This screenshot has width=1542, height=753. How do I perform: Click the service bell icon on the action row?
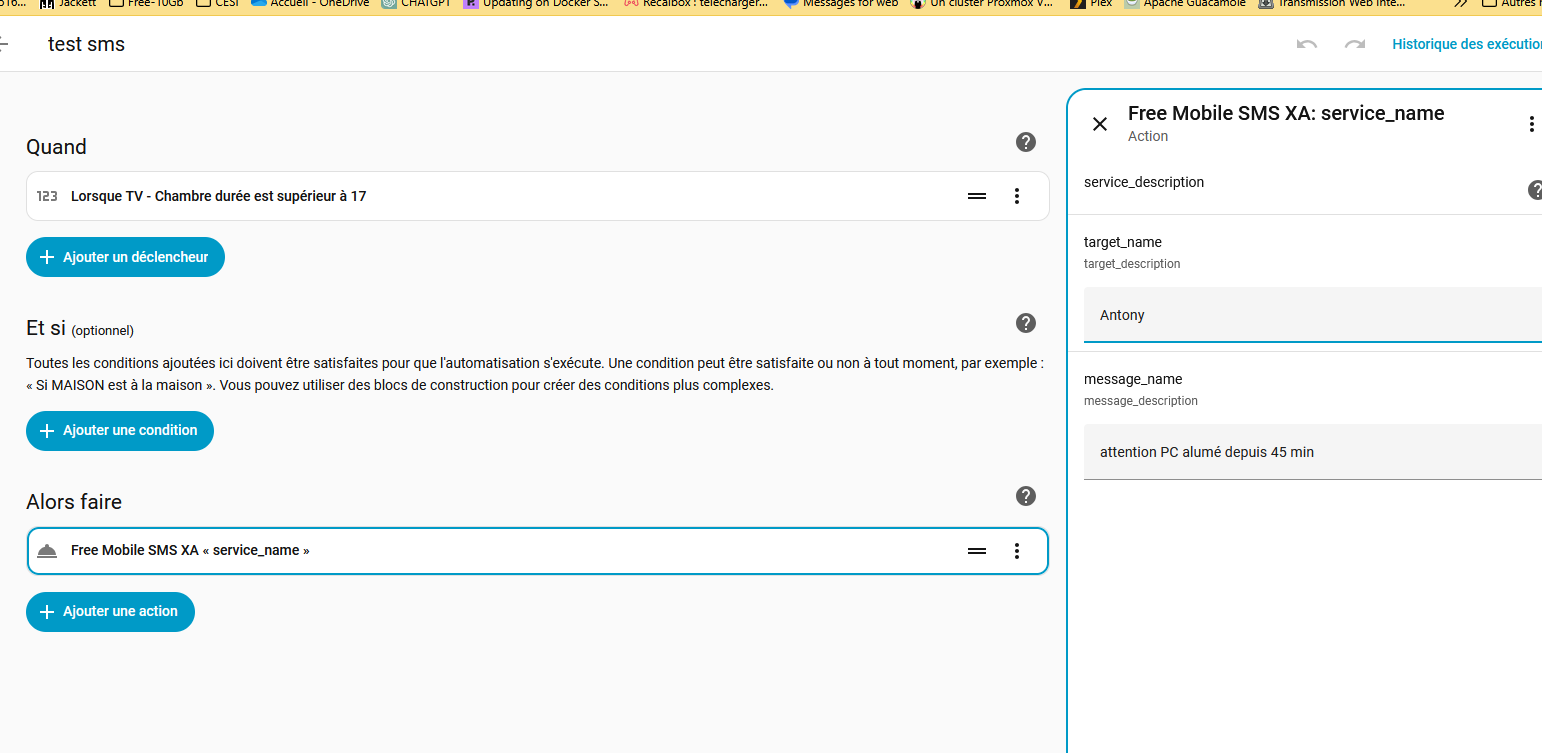click(47, 551)
